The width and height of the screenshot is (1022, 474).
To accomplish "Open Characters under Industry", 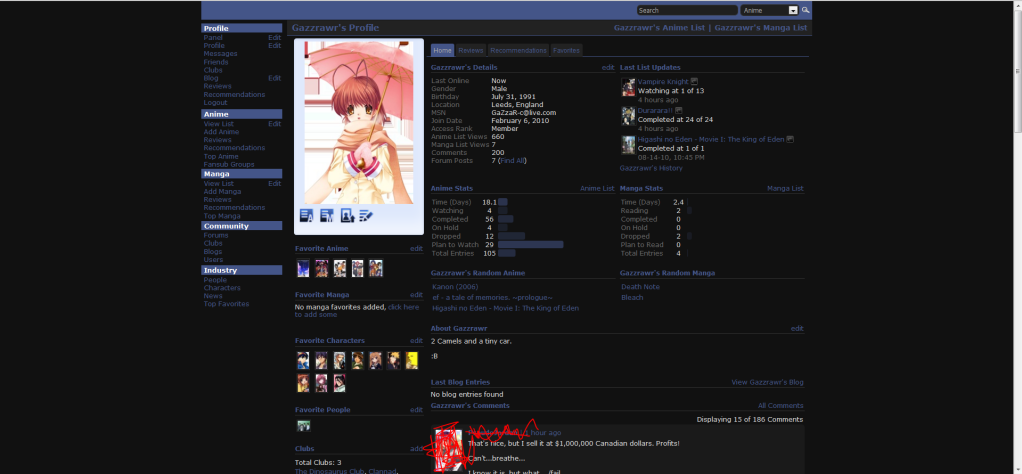I will point(222,288).
